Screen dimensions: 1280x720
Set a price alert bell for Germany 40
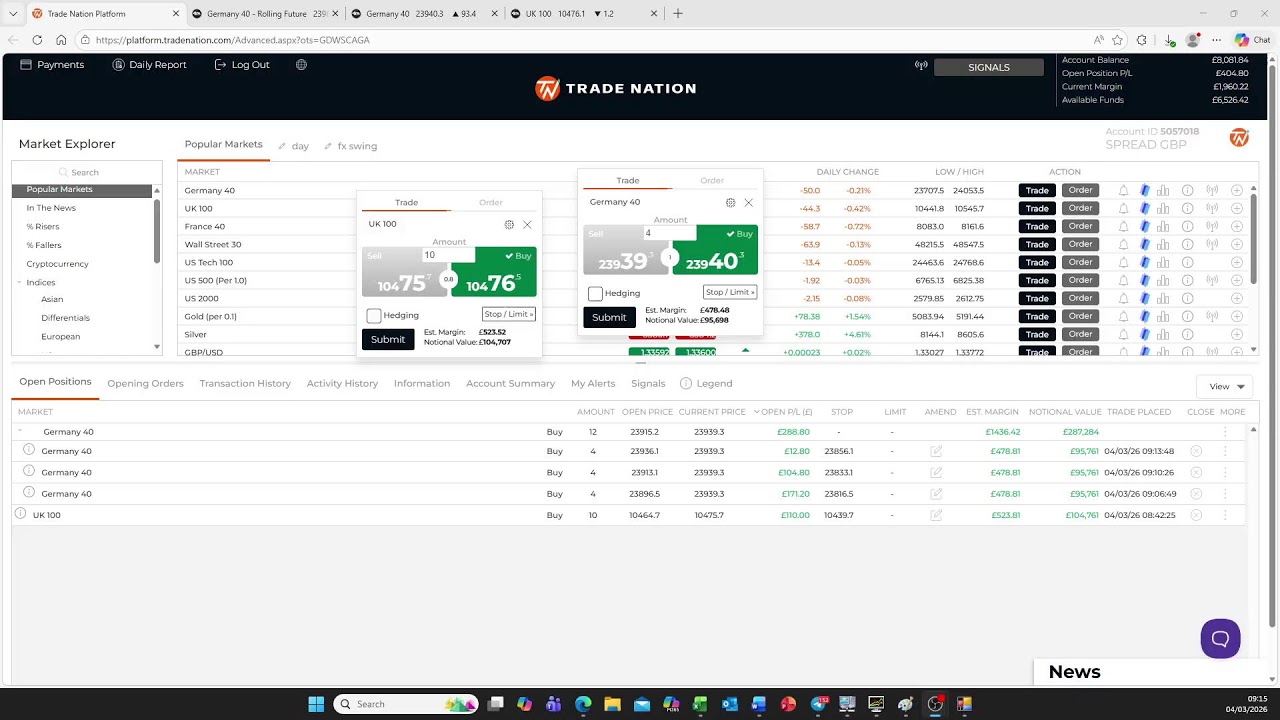pyautogui.click(x=1123, y=190)
